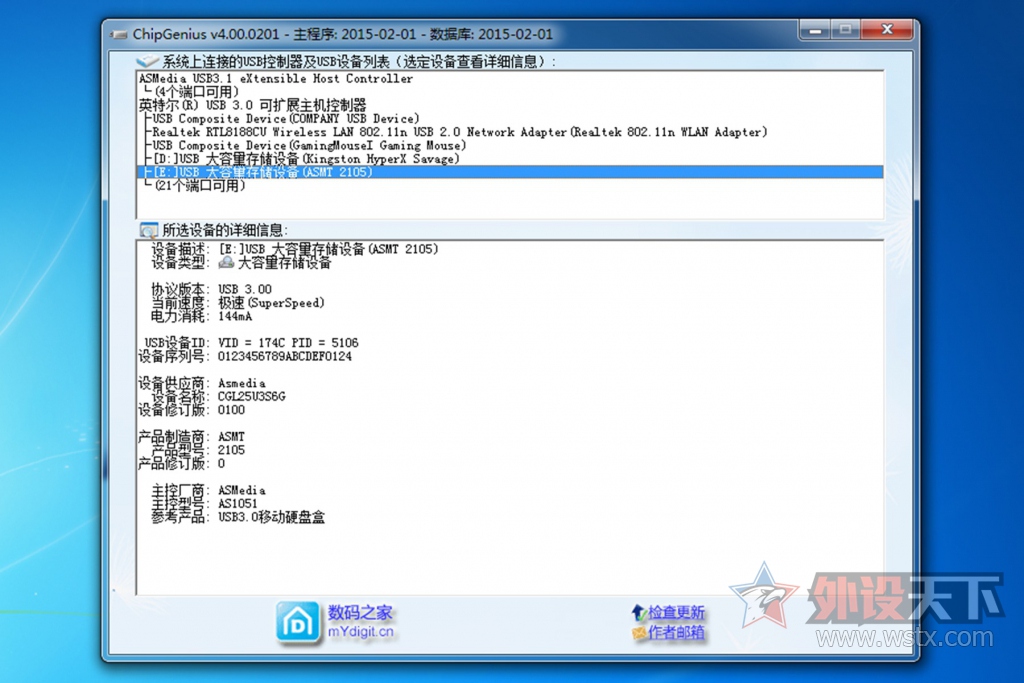Click the device revision 0100 value

coord(231,410)
